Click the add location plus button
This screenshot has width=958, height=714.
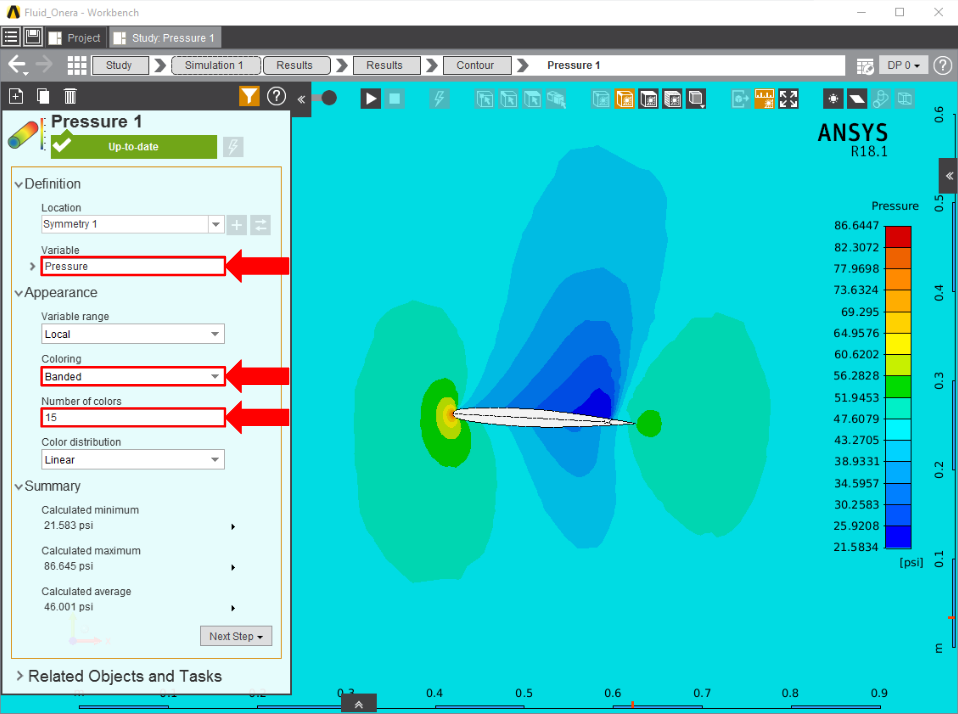click(x=236, y=225)
